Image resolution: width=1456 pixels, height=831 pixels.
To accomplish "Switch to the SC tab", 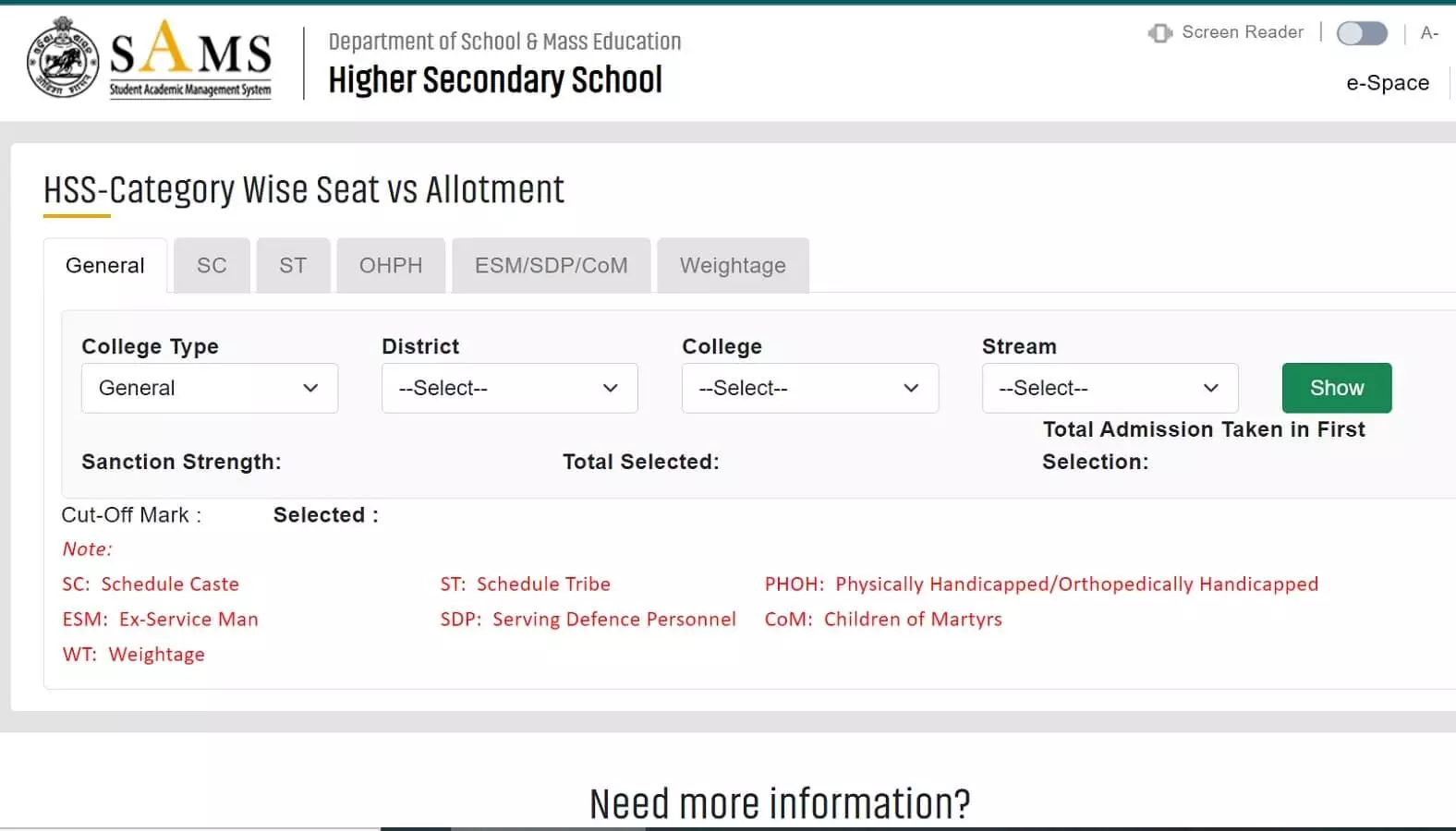I will click(212, 266).
